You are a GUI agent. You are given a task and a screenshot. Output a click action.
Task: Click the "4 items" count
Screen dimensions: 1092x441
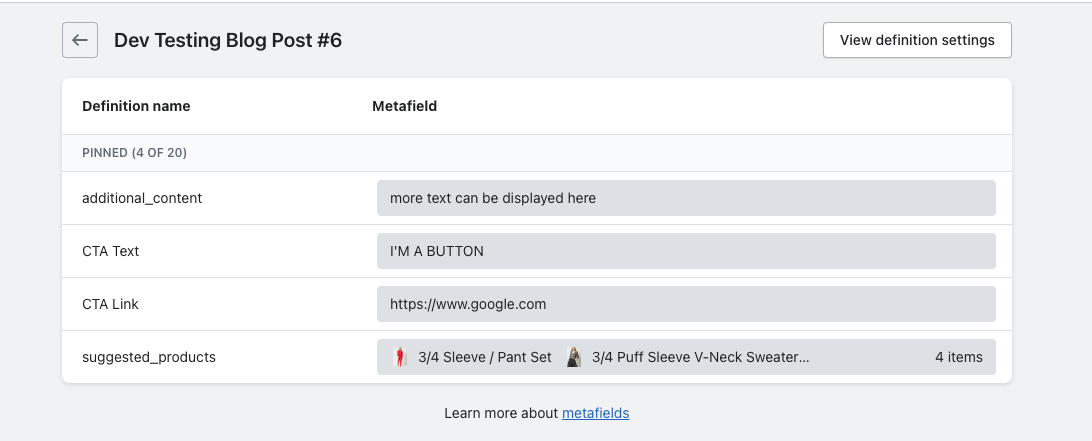coord(958,357)
